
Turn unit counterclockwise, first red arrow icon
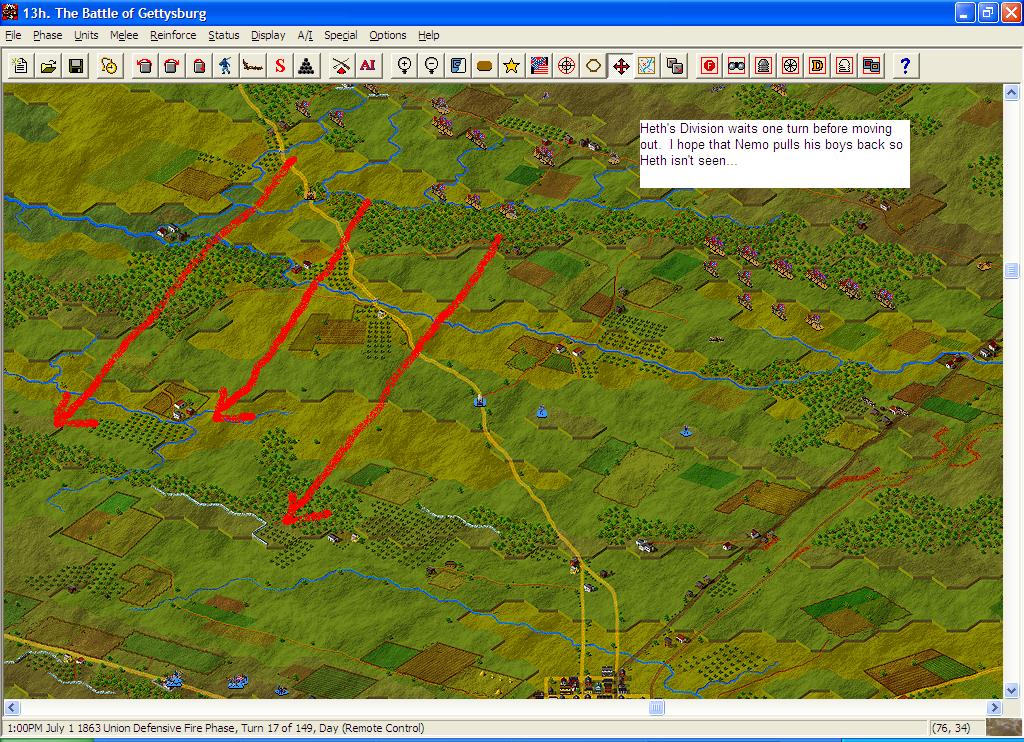[145, 65]
